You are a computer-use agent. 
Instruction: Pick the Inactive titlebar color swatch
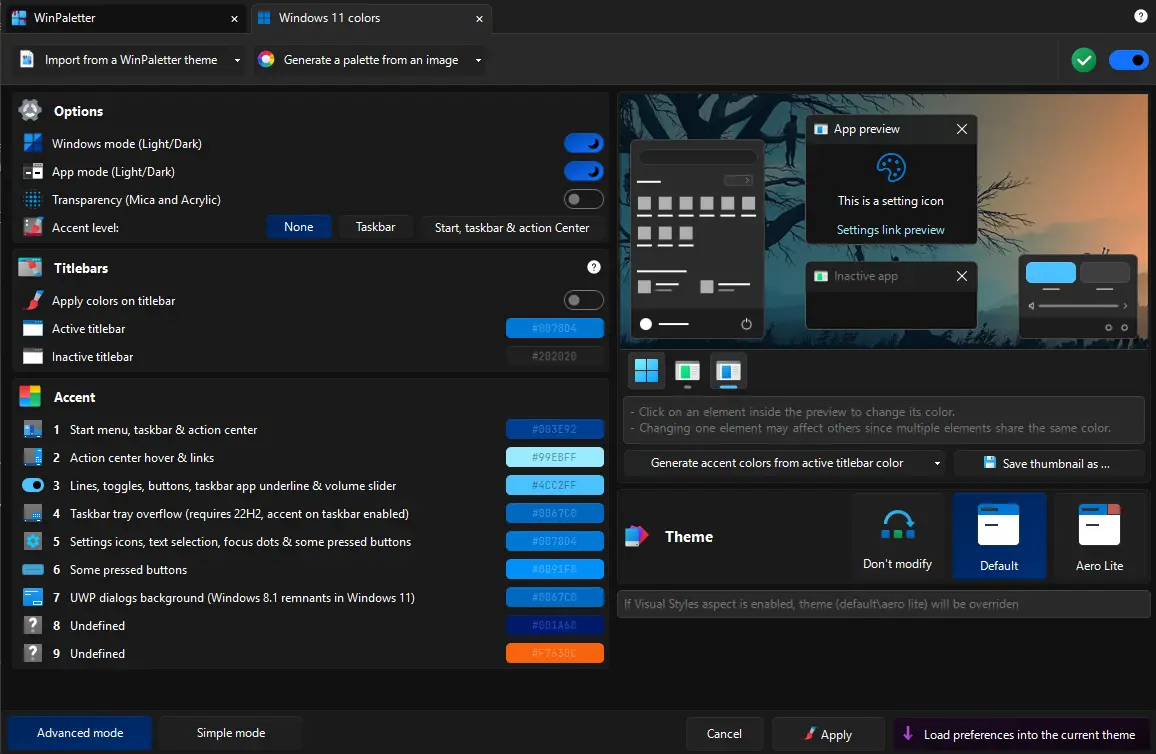click(554, 356)
